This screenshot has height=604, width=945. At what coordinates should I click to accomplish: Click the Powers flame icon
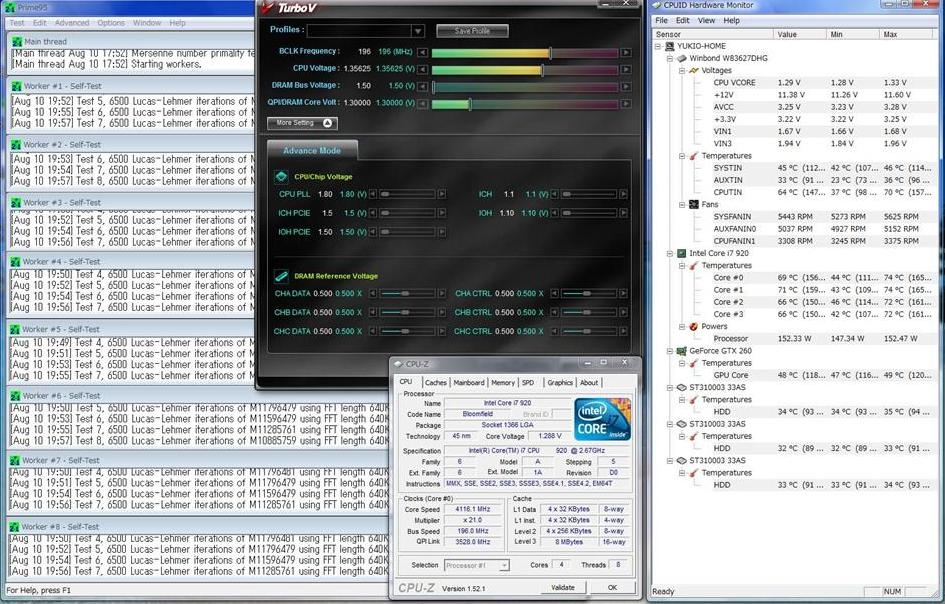click(x=694, y=326)
